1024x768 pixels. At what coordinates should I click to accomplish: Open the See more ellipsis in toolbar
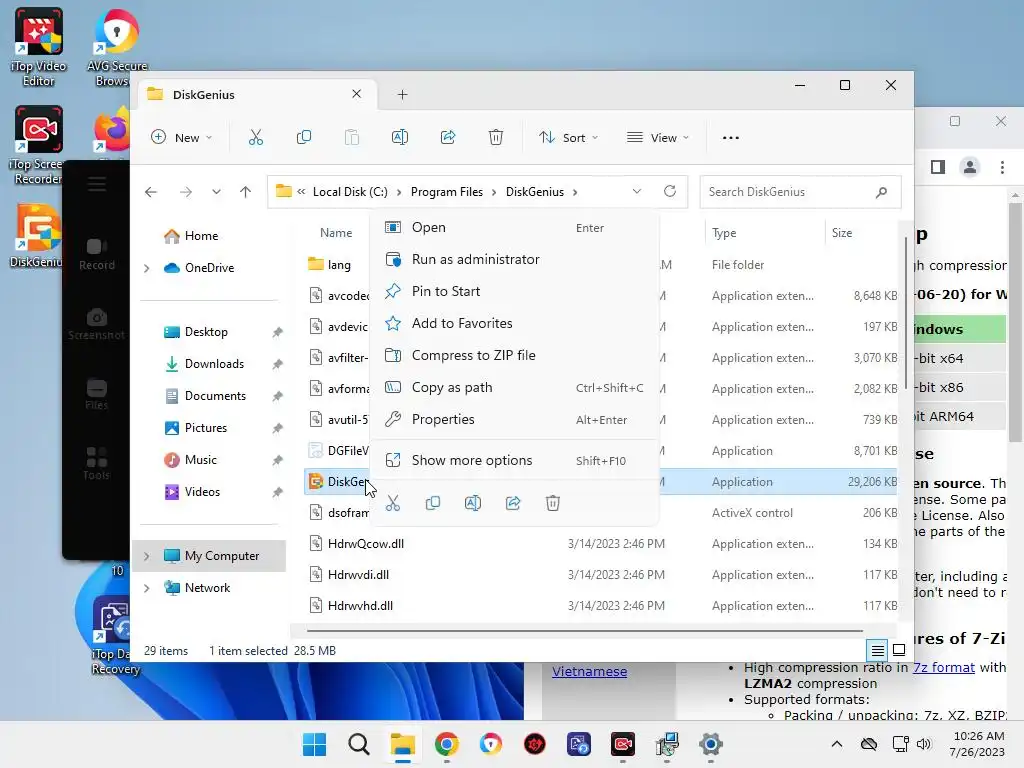(731, 138)
